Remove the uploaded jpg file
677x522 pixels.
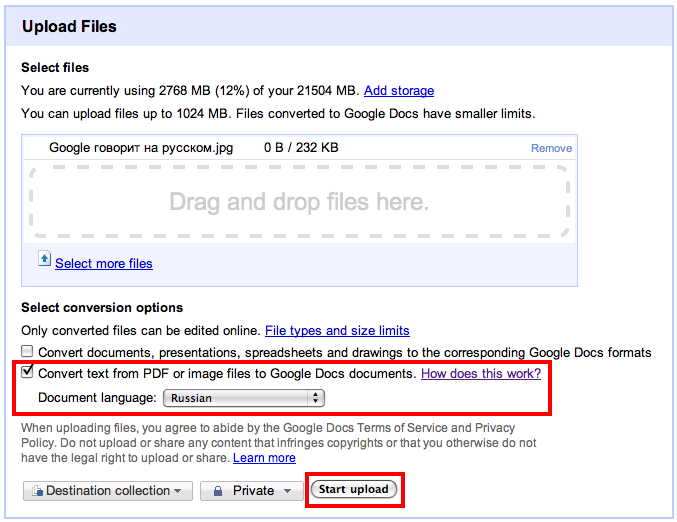pyautogui.click(x=551, y=148)
